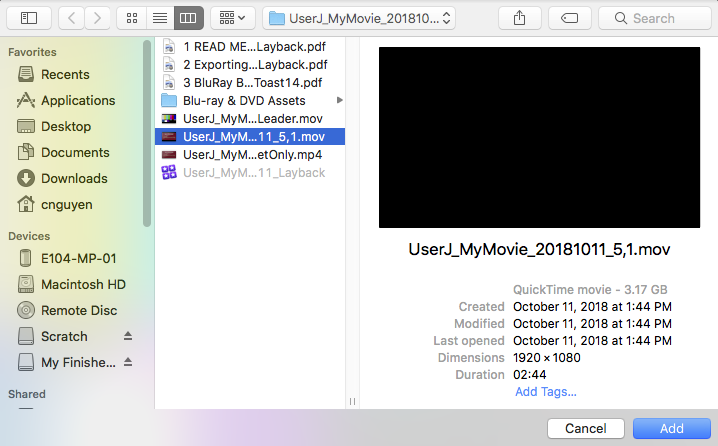Click the Blu-ray & DVD Assets folder icon

169,101
